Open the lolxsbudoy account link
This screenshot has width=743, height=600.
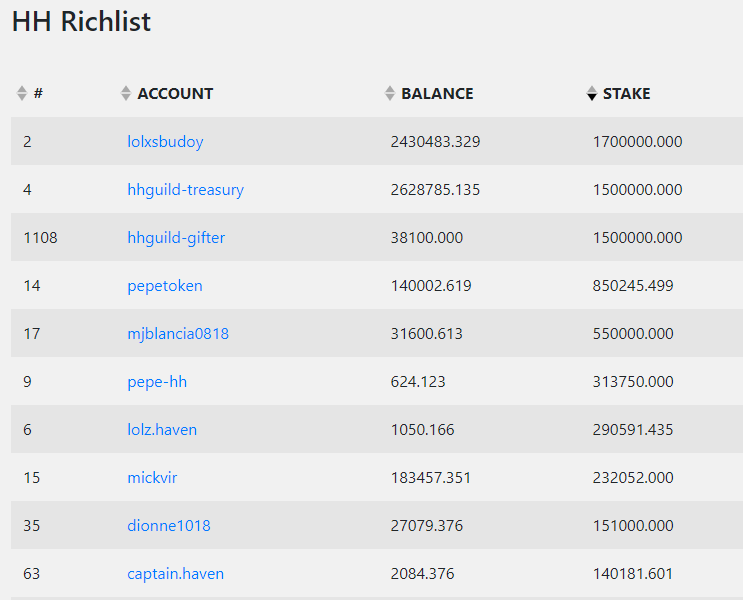tap(165, 141)
